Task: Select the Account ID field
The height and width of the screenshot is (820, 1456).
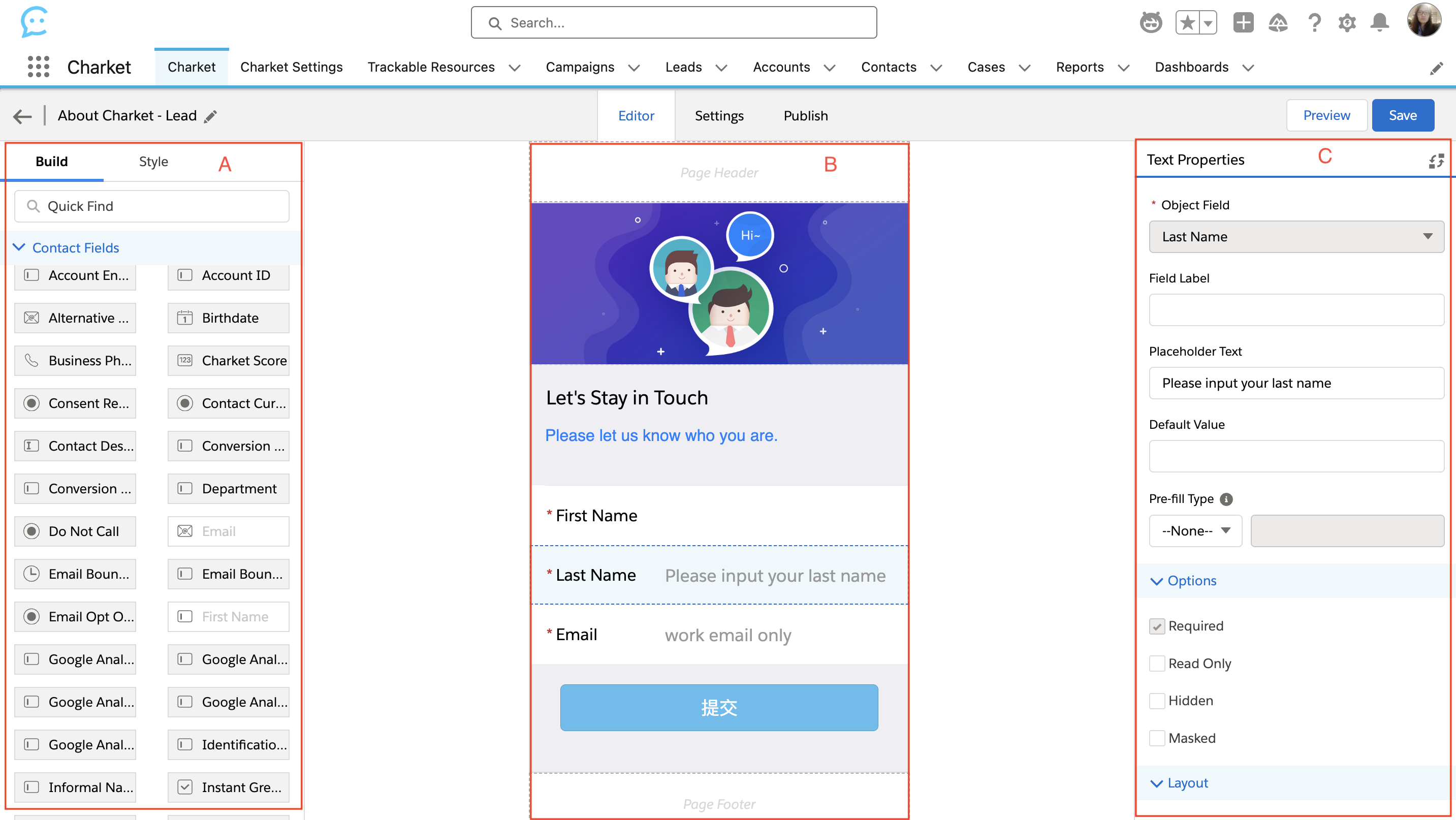Action: click(x=228, y=275)
